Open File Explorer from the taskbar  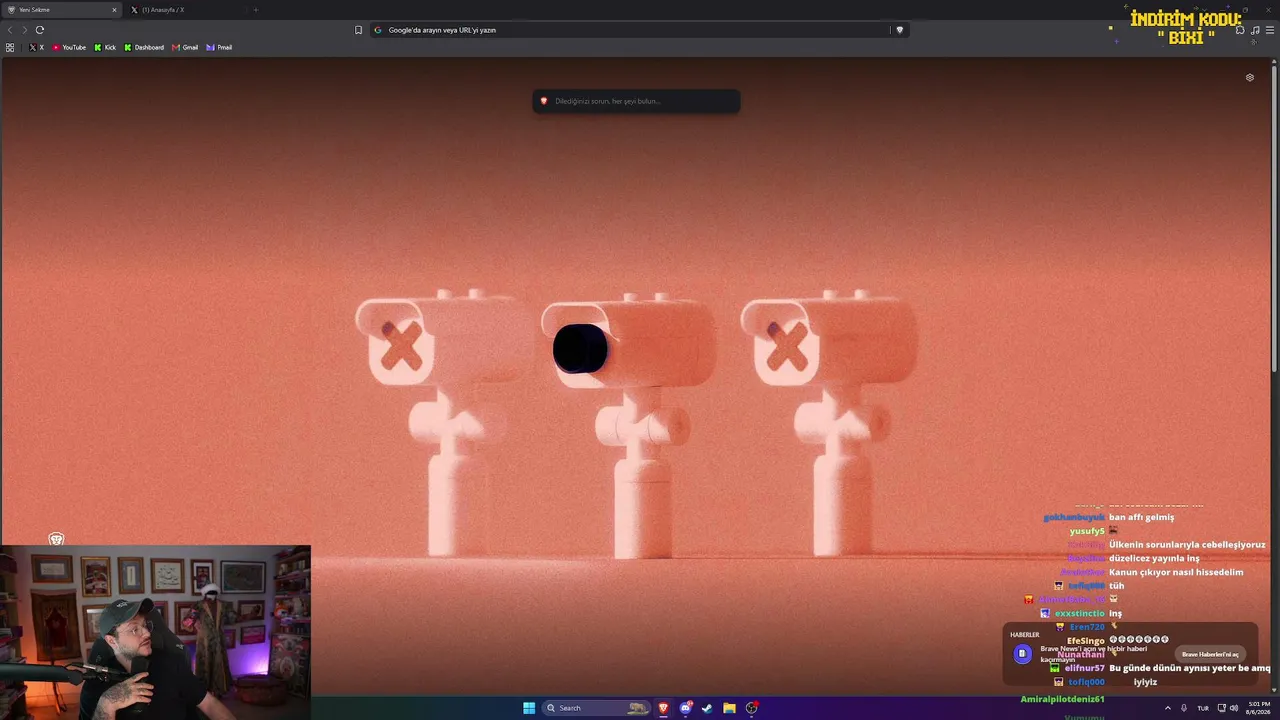point(730,708)
